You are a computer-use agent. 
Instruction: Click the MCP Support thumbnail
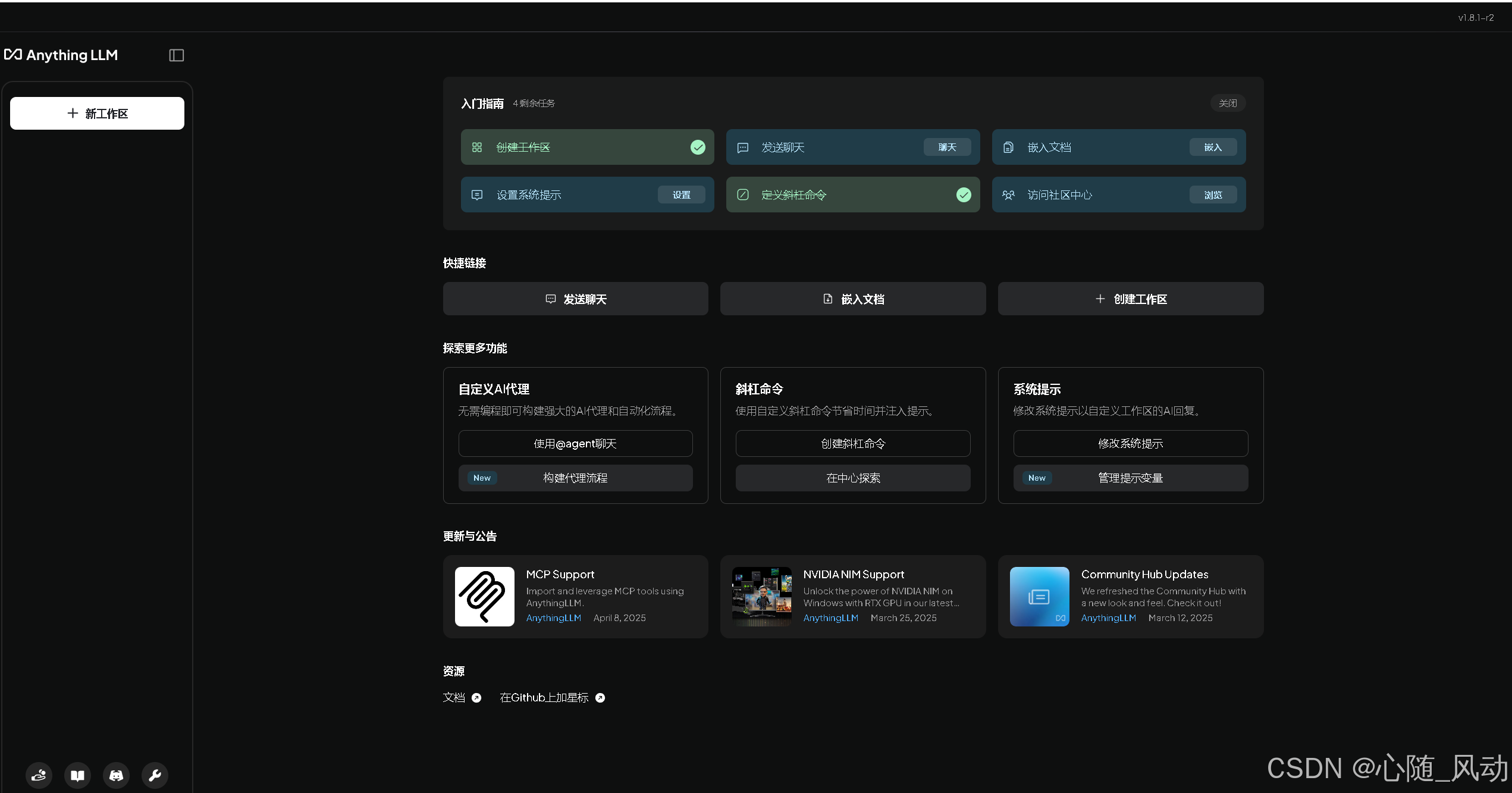click(x=484, y=596)
